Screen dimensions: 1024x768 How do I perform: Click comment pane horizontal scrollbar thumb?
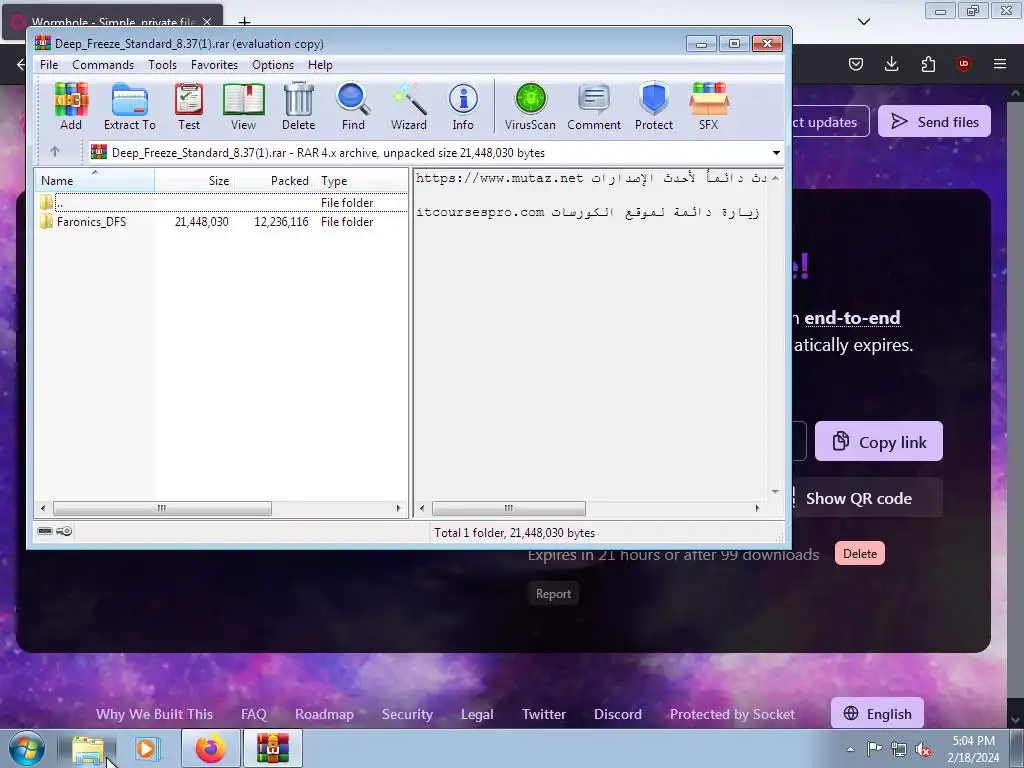tap(509, 507)
